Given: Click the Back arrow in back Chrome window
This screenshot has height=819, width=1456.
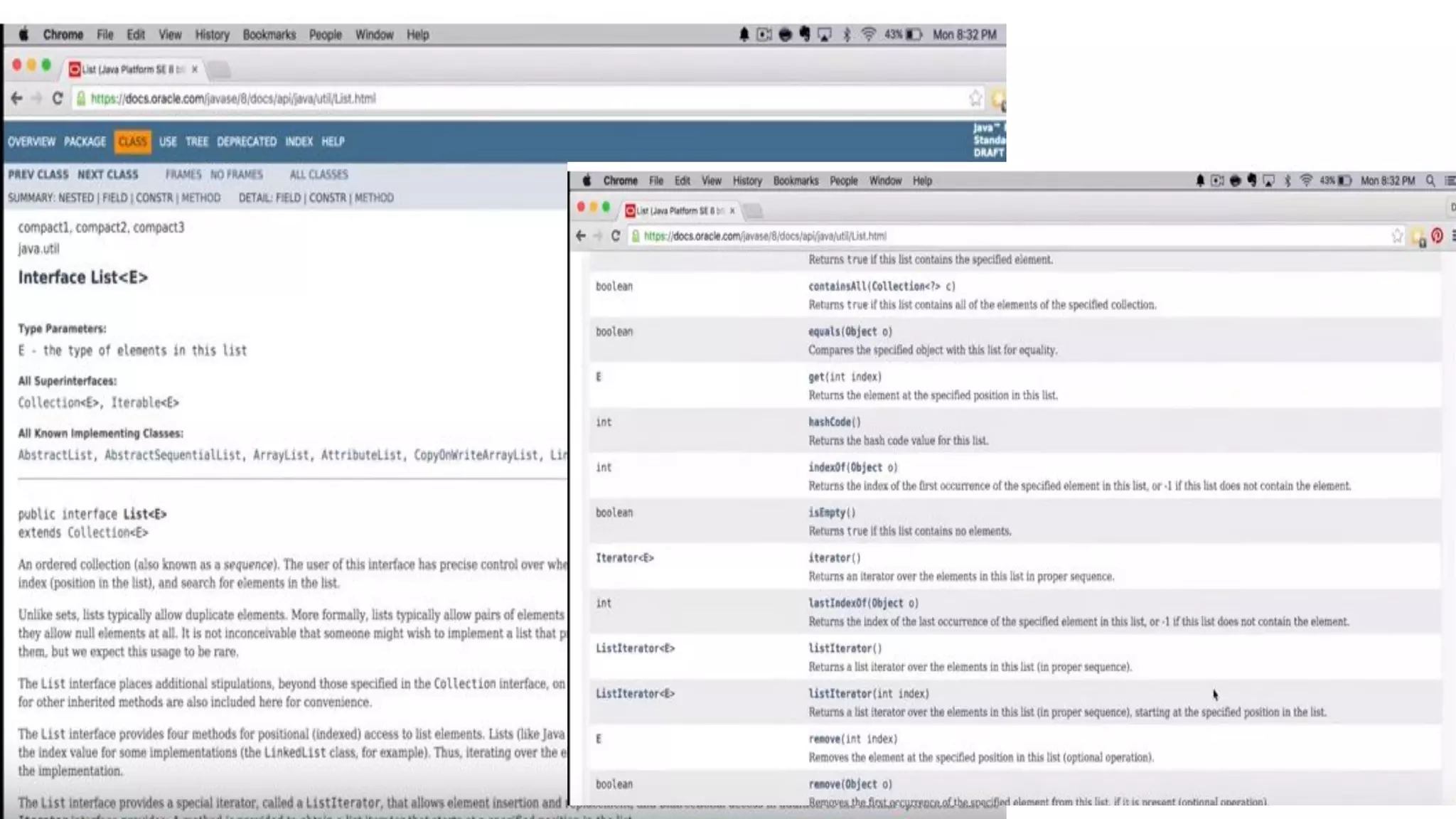Looking at the screenshot, I should 17,99.
